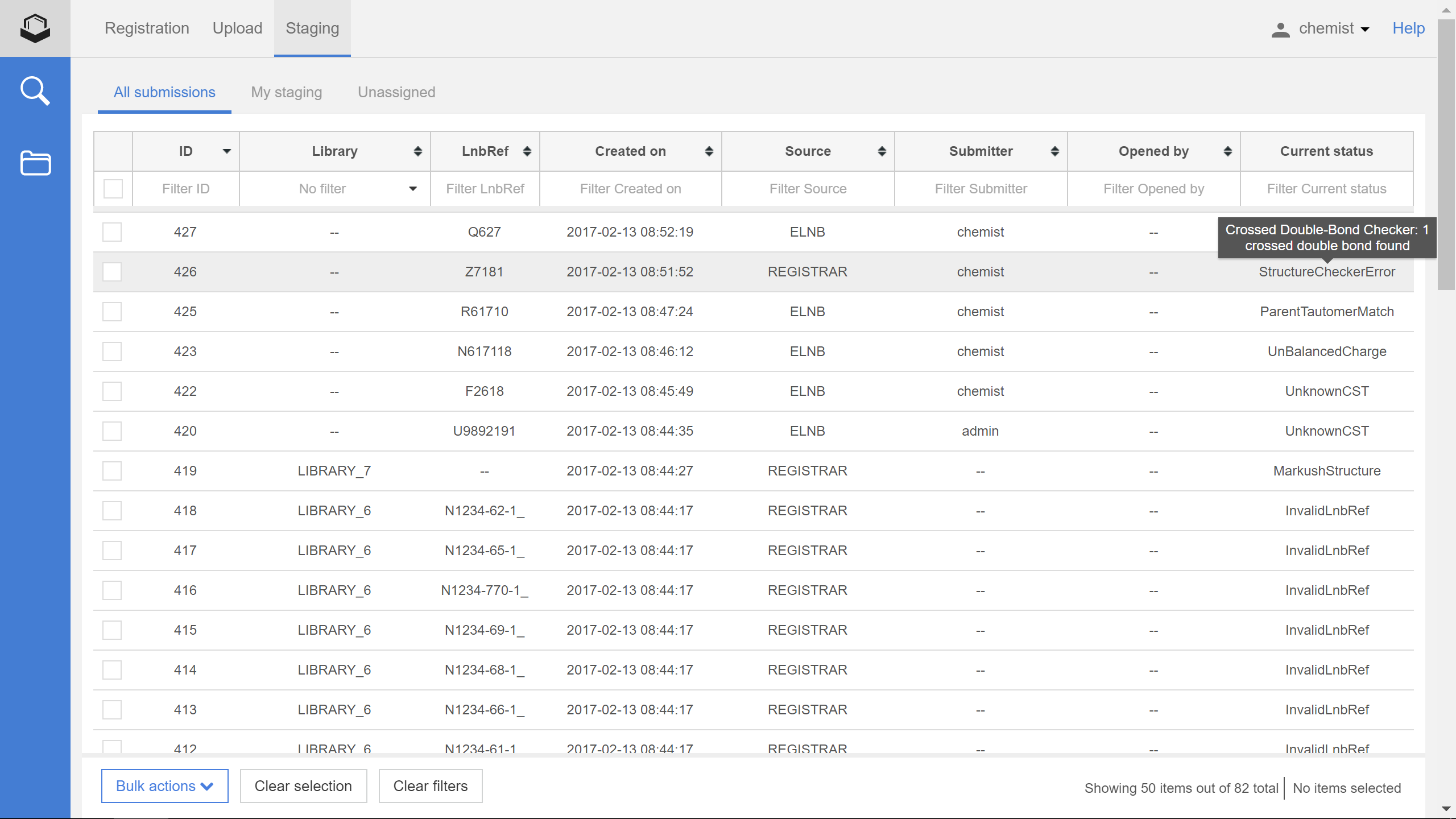1456x819 pixels.
Task: Select checkbox for submission 415
Action: tap(112, 630)
